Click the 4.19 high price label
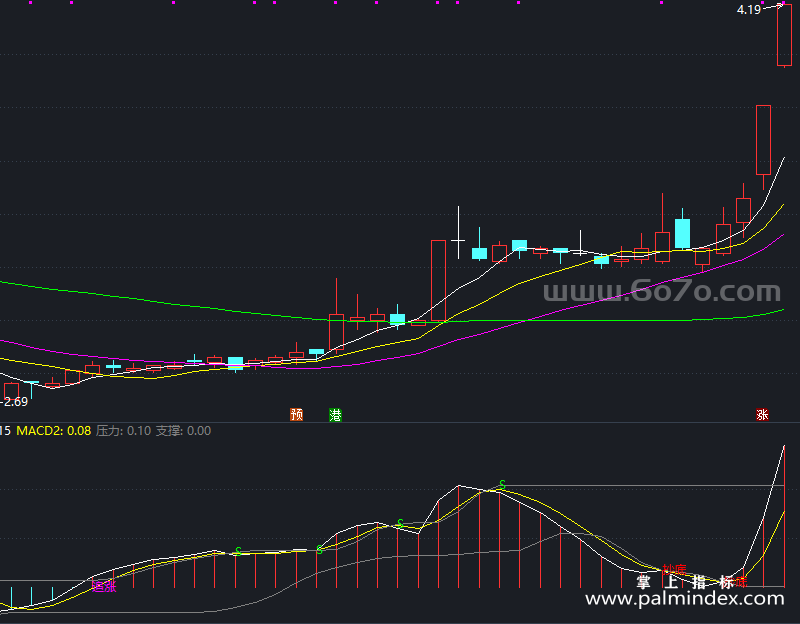This screenshot has height=624, width=800. coord(748,9)
